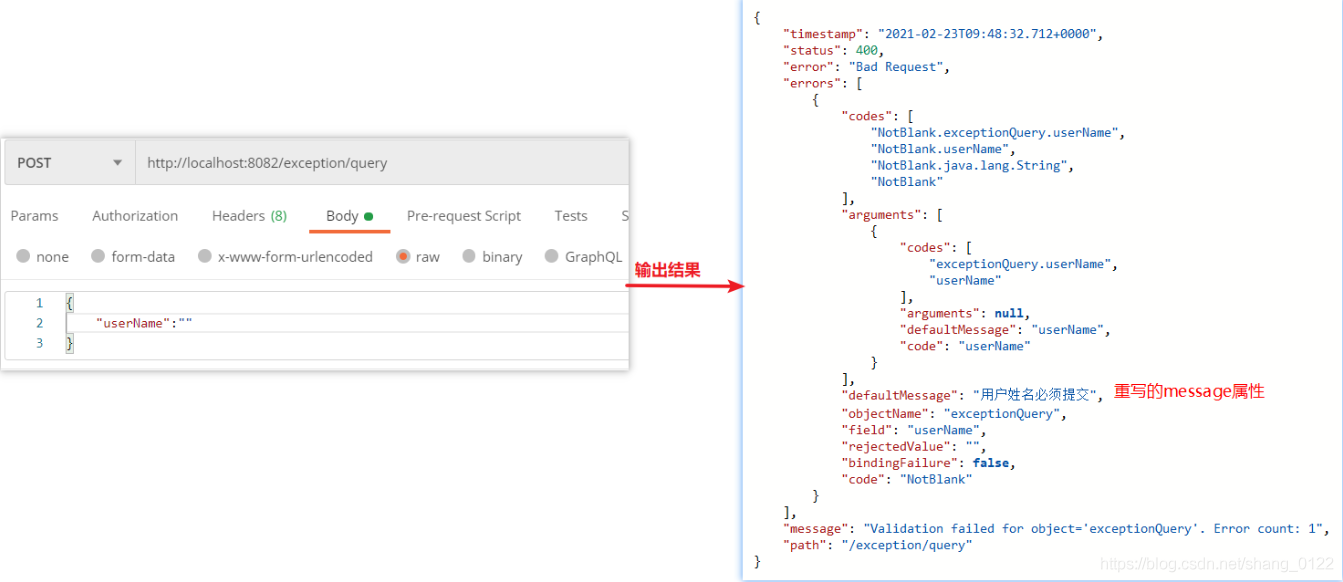Viewport: 1343px width, 582px height.
Task: Switch to the Params tab
Action: [x=34, y=216]
